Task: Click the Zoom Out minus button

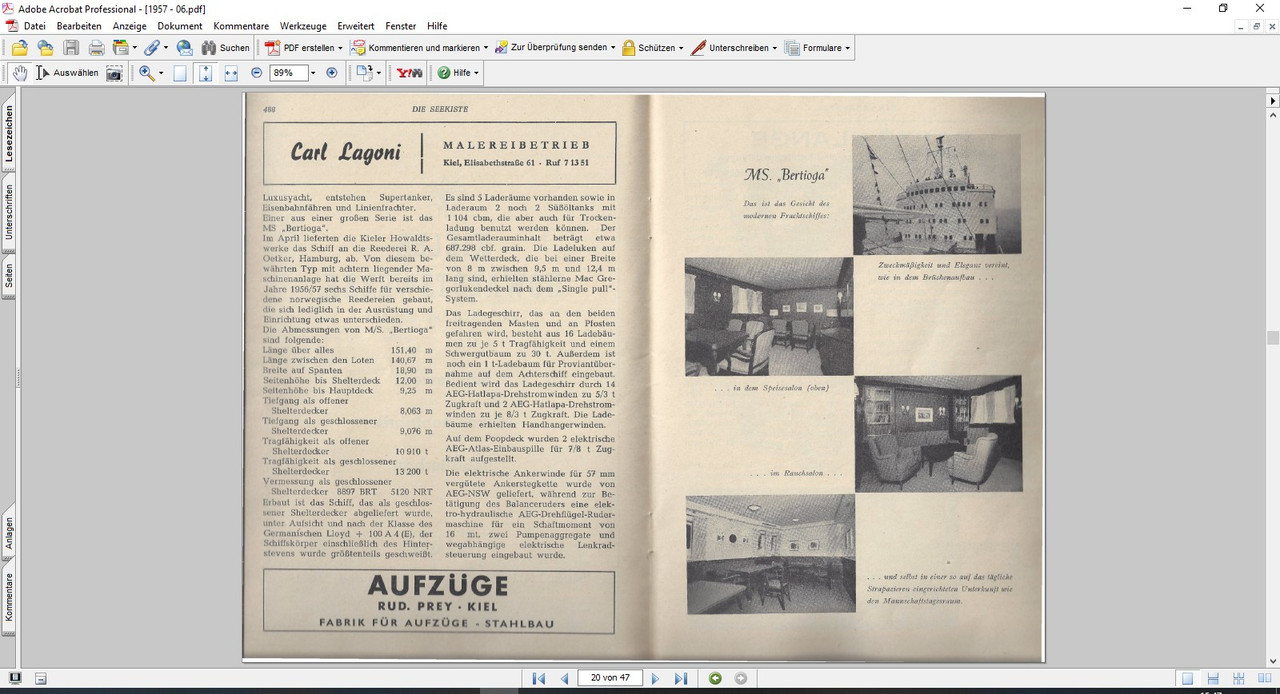Action: [257, 73]
